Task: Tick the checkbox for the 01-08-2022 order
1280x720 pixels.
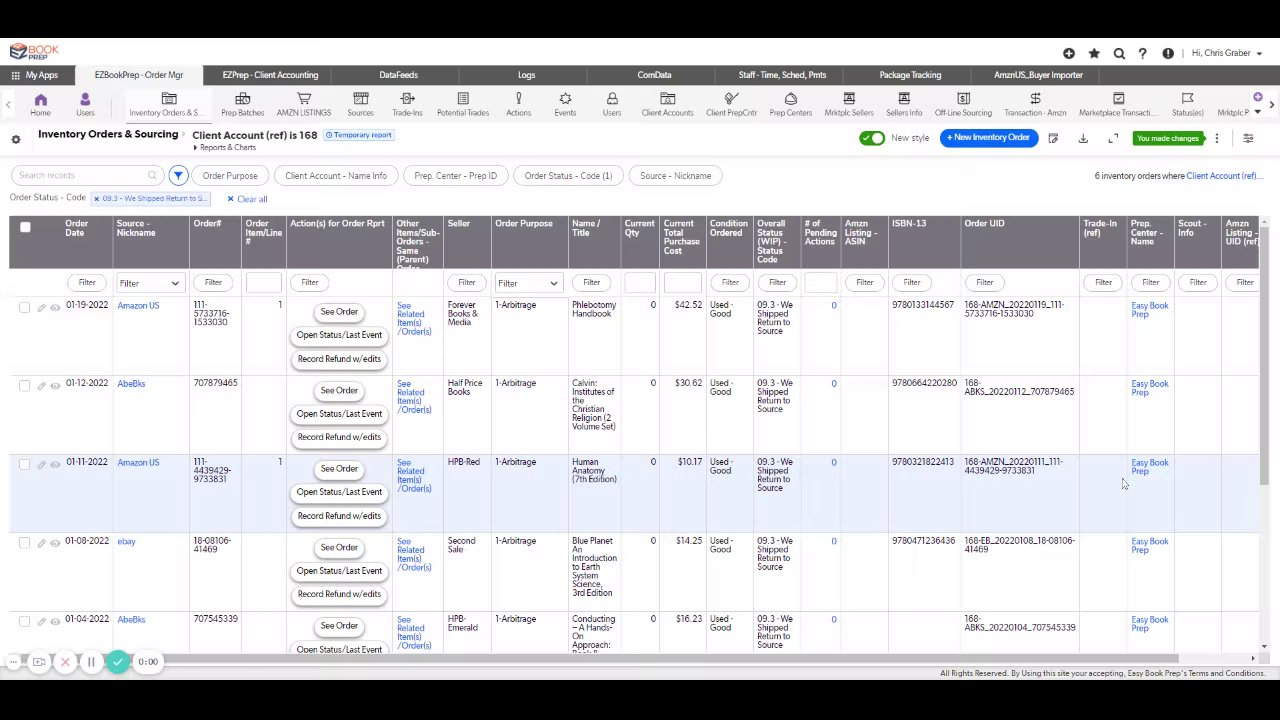Action: 25,543
